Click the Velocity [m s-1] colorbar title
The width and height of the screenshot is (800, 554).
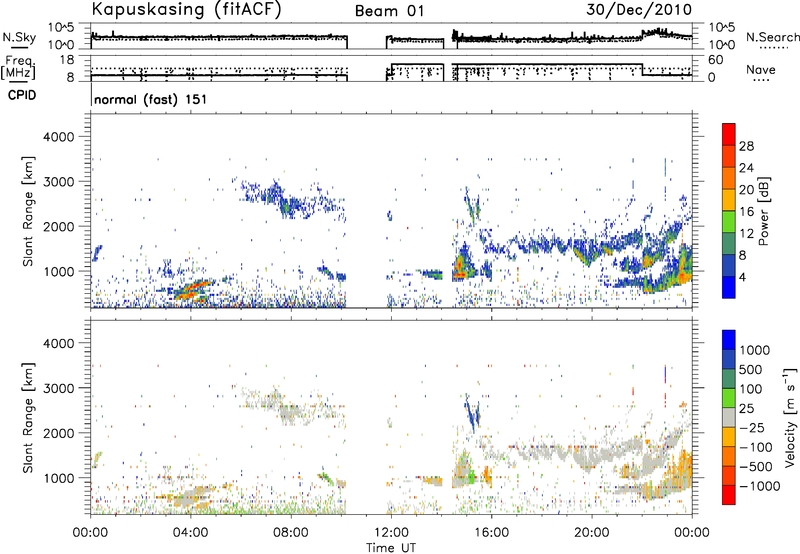790,417
